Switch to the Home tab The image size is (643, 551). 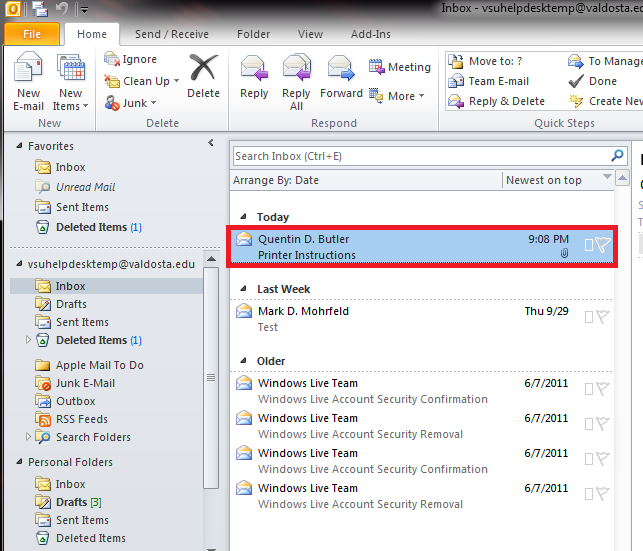click(x=92, y=34)
